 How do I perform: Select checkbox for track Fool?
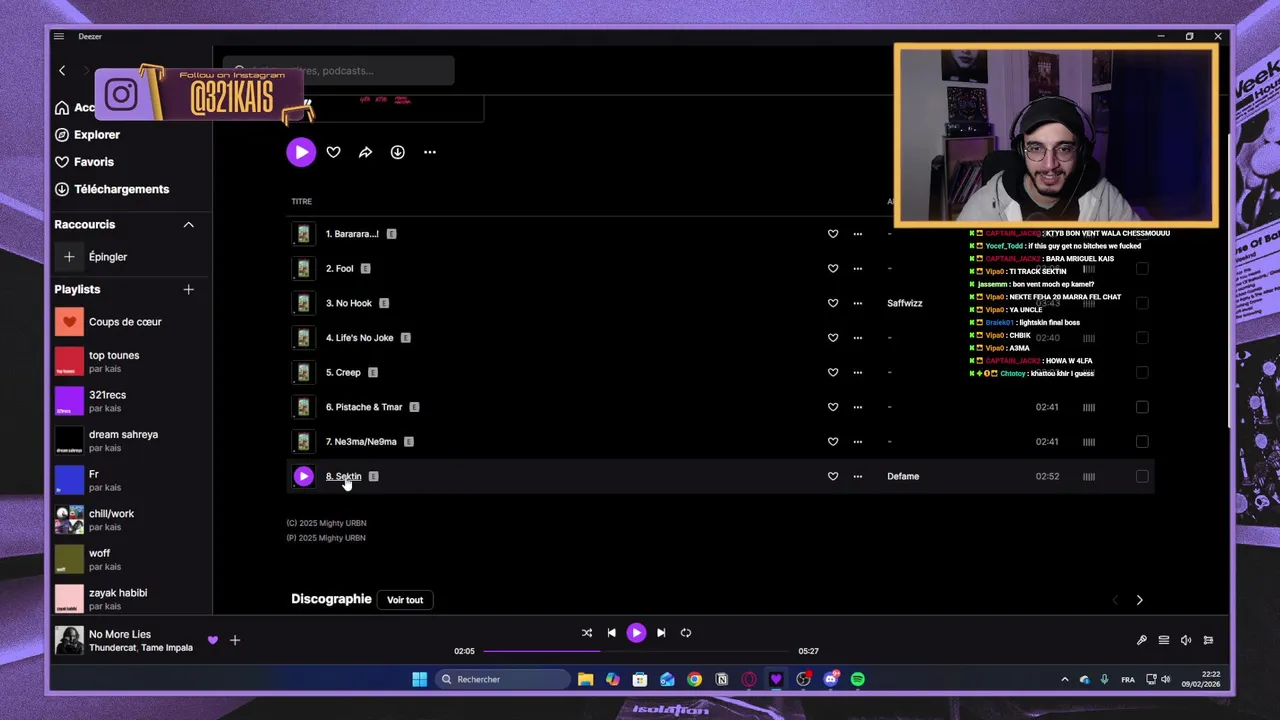coord(1142,268)
